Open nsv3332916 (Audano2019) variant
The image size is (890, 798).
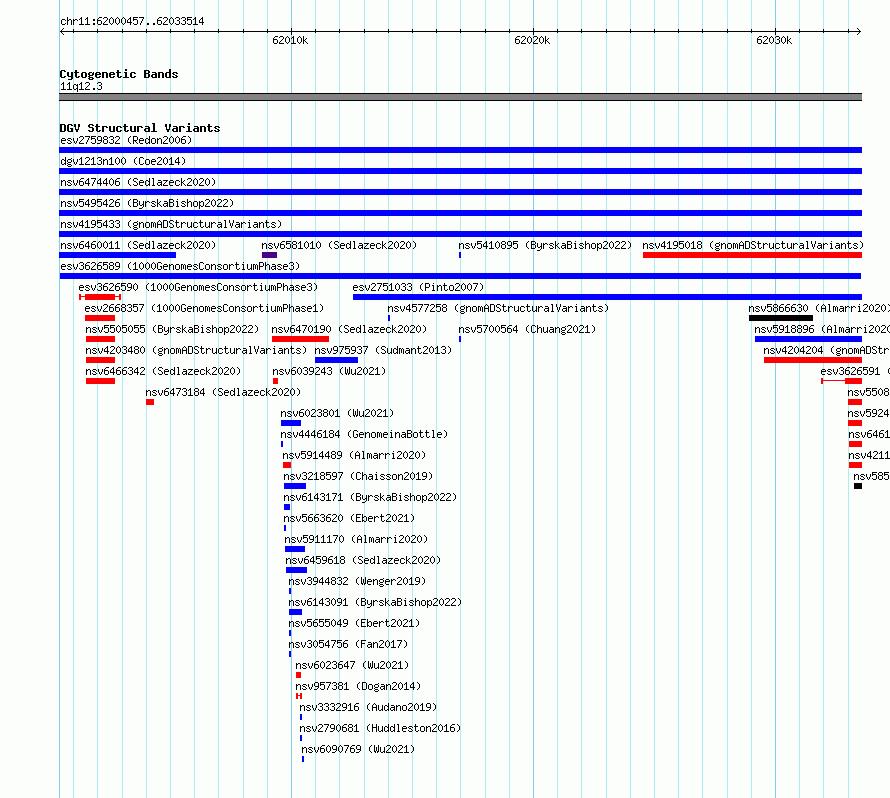[x=368, y=707]
